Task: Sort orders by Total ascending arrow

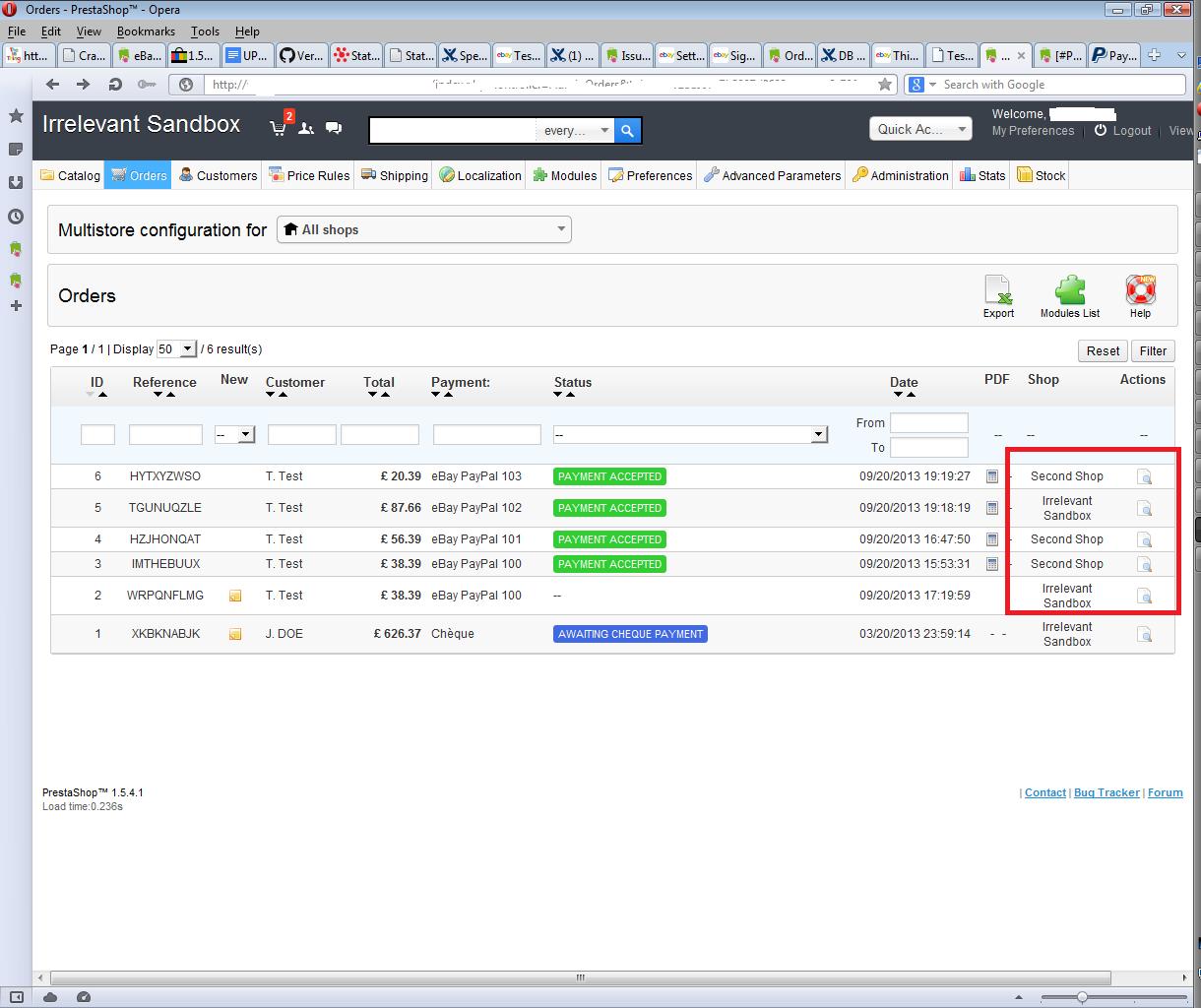Action: [385, 395]
